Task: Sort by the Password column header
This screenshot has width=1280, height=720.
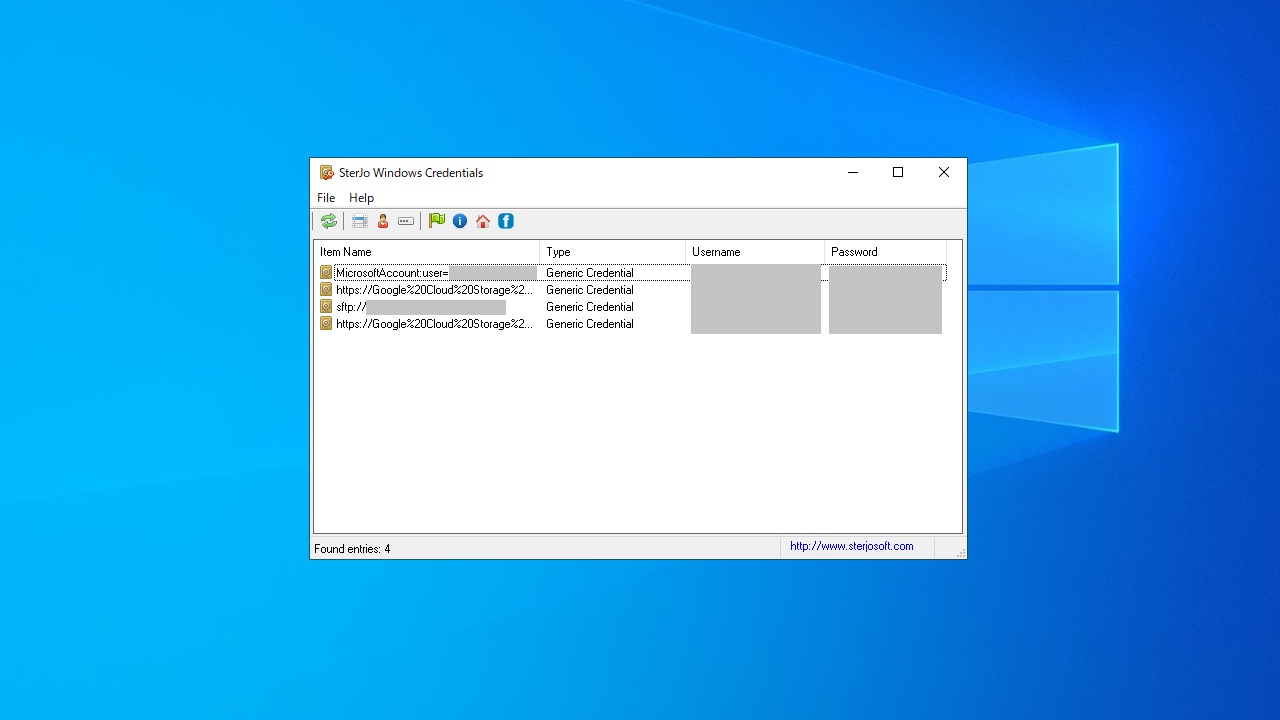Action: (x=885, y=252)
